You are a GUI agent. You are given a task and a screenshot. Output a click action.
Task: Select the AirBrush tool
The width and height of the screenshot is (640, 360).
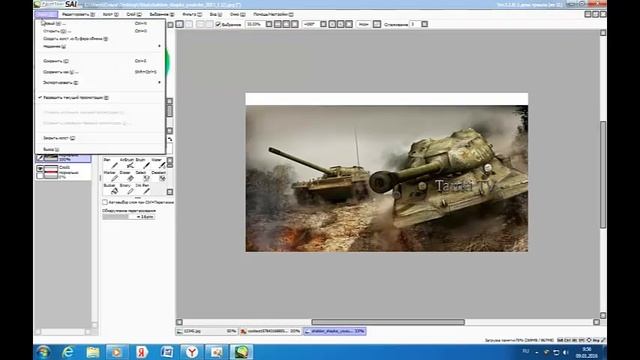tap(127, 163)
